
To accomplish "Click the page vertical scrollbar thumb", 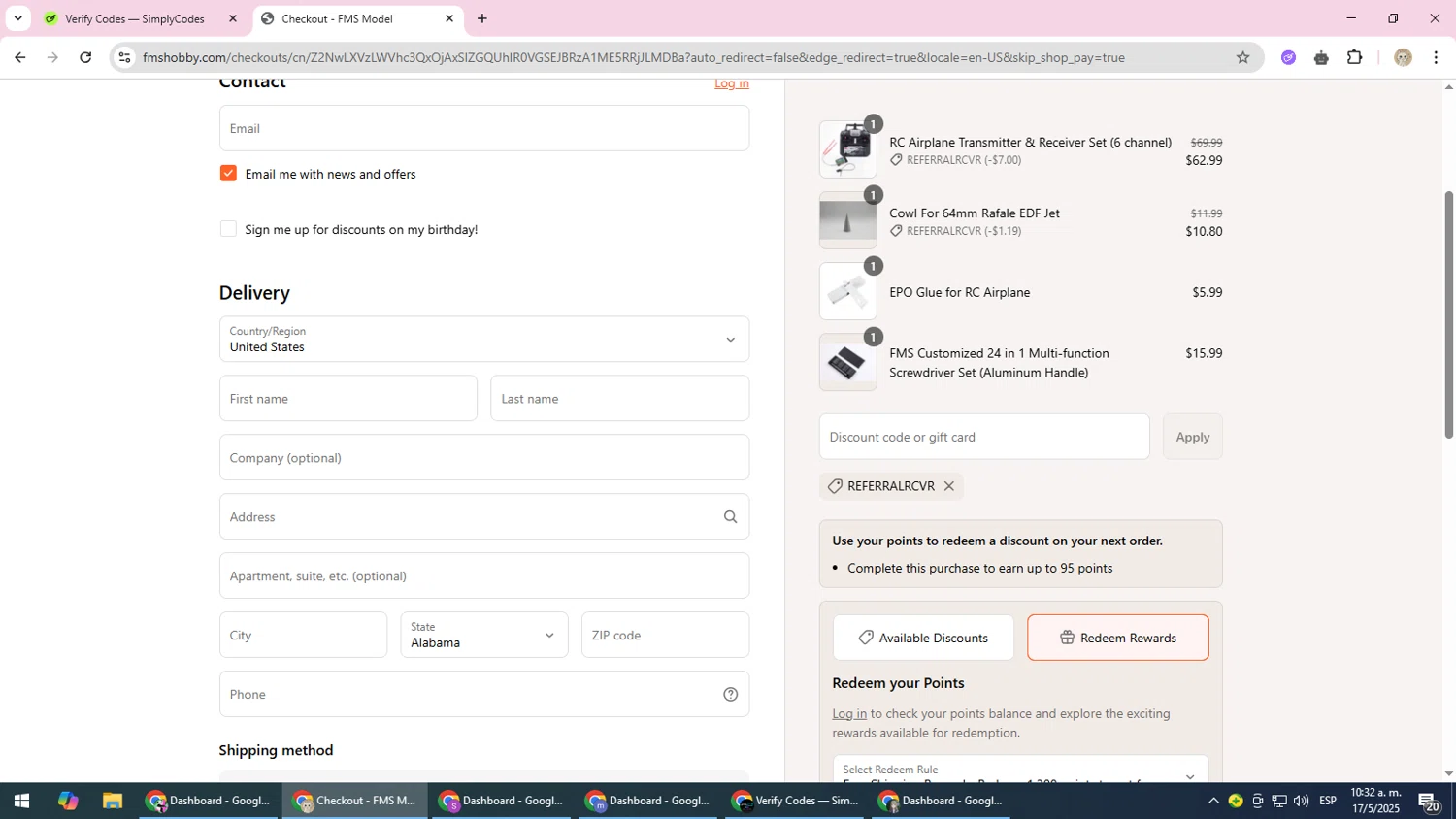I will [1449, 313].
